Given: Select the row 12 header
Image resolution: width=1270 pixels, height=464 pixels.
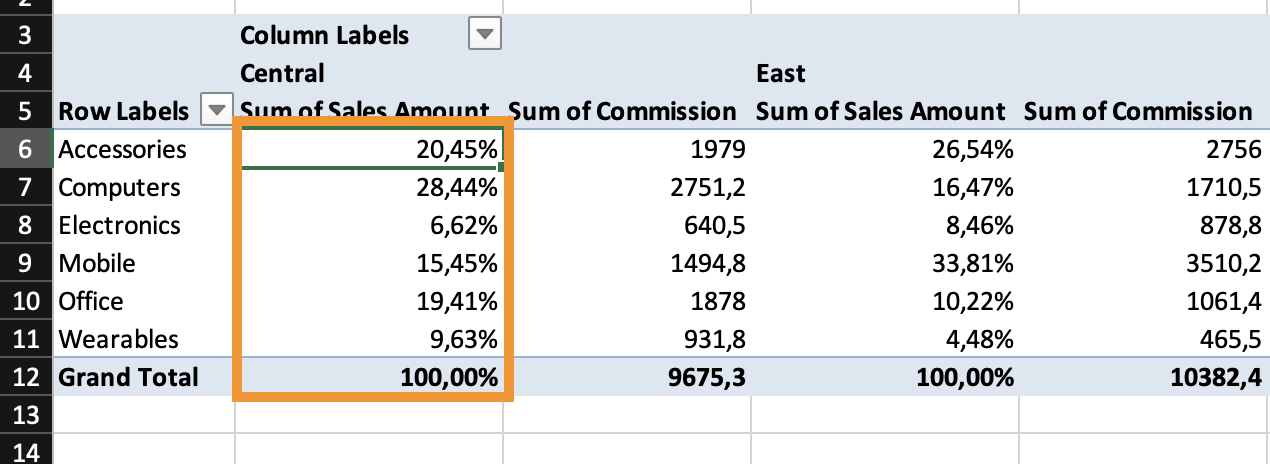Looking at the screenshot, I should [25, 378].
